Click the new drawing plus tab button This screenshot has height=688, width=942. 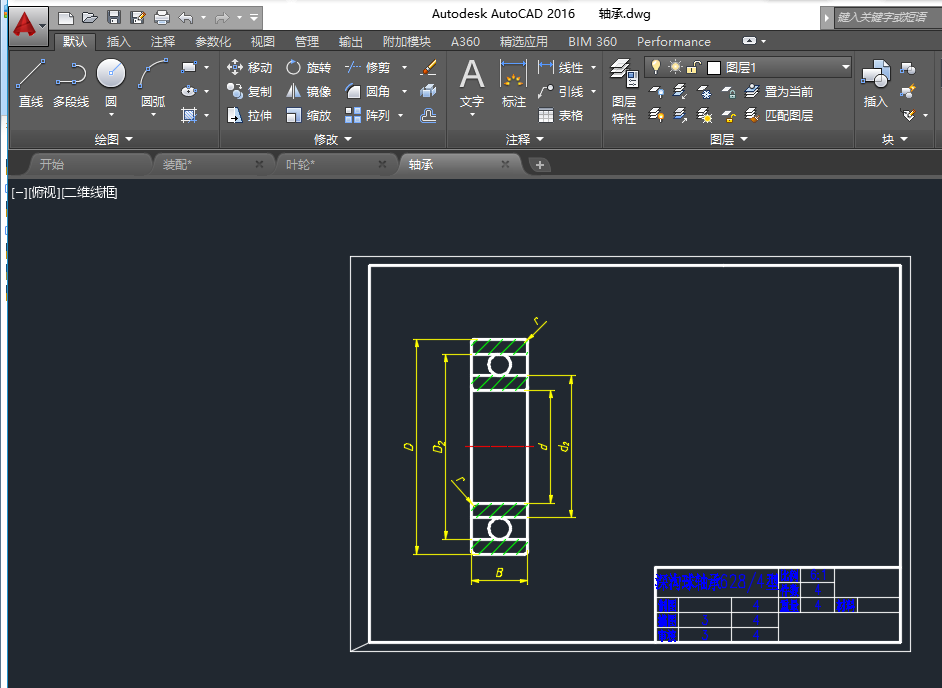539,165
